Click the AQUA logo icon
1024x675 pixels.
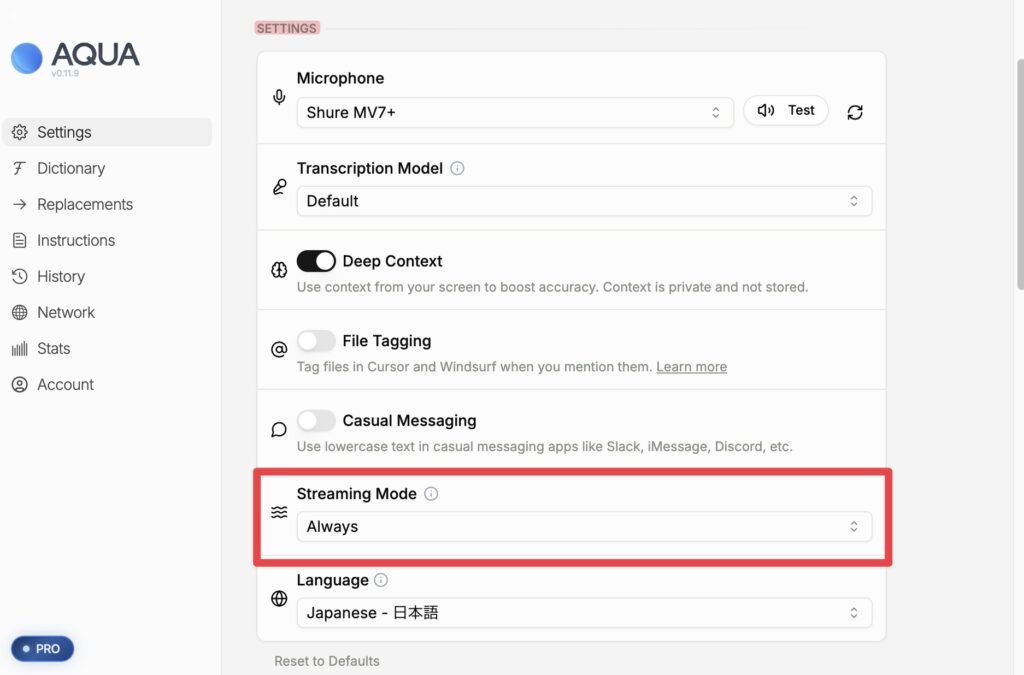pos(27,58)
